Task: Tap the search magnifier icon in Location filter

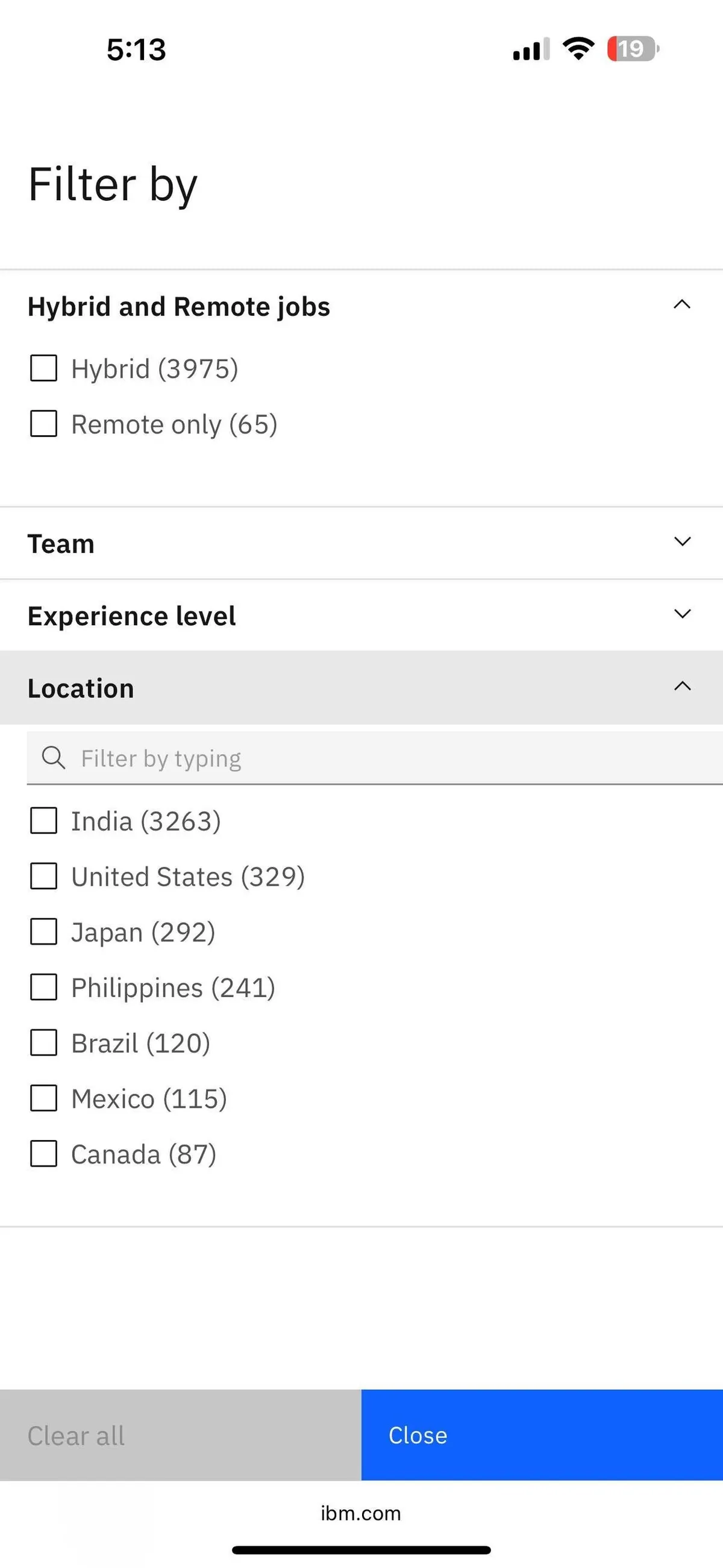Action: point(53,758)
